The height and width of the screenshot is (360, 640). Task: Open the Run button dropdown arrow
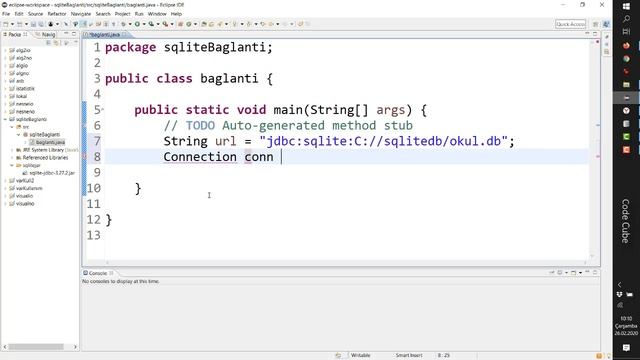coord(144,24)
